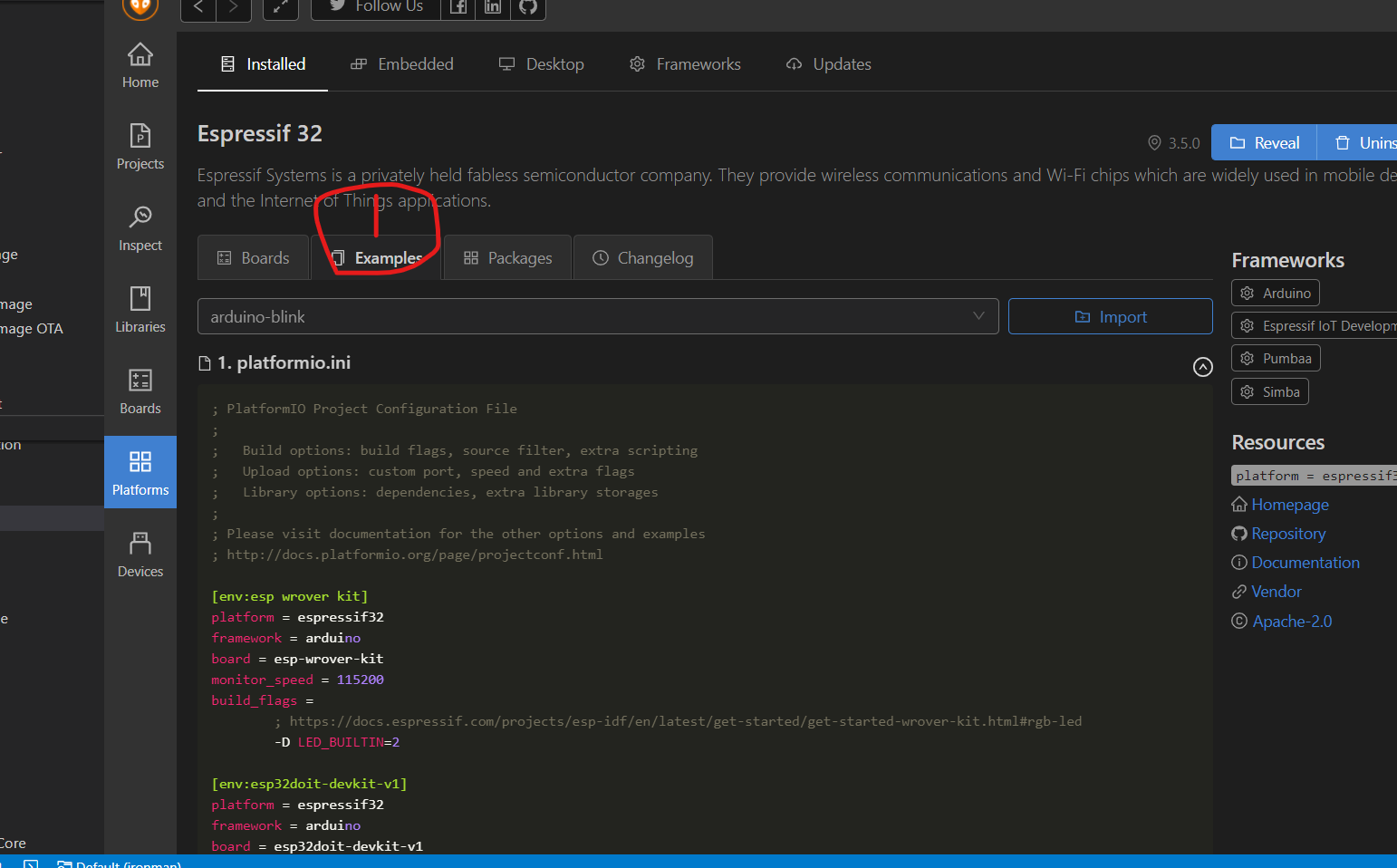Click the Facebook icon in the header
Viewport: 1397px width, 868px height.
[458, 6]
